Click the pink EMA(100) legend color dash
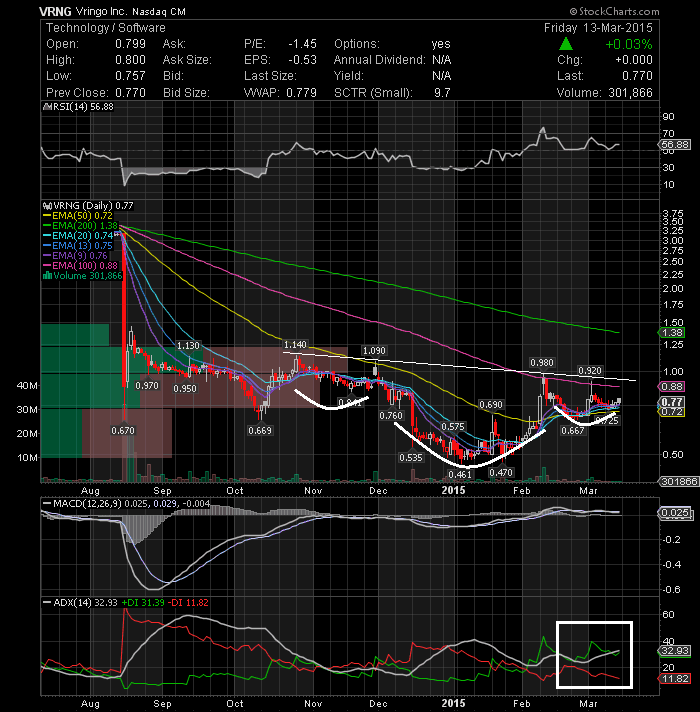 click(x=47, y=266)
